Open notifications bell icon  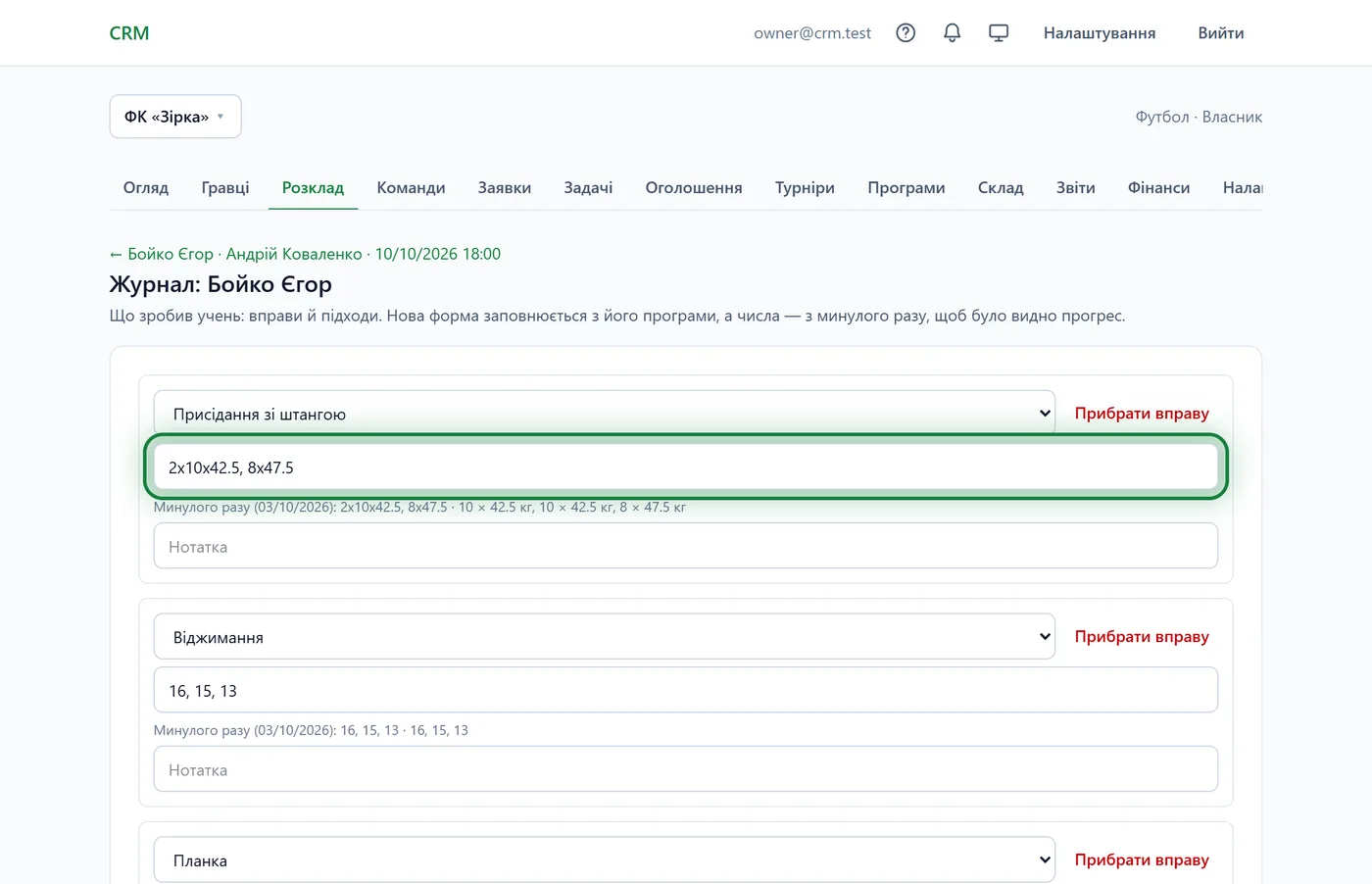coord(952,33)
